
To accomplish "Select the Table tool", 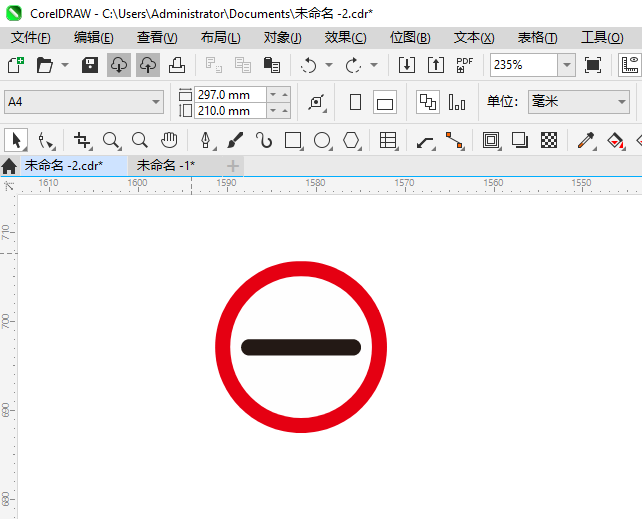I will click(388, 140).
